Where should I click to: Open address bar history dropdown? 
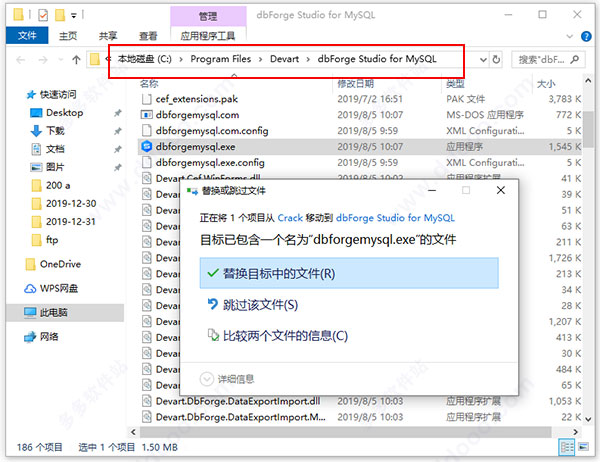click(x=483, y=60)
